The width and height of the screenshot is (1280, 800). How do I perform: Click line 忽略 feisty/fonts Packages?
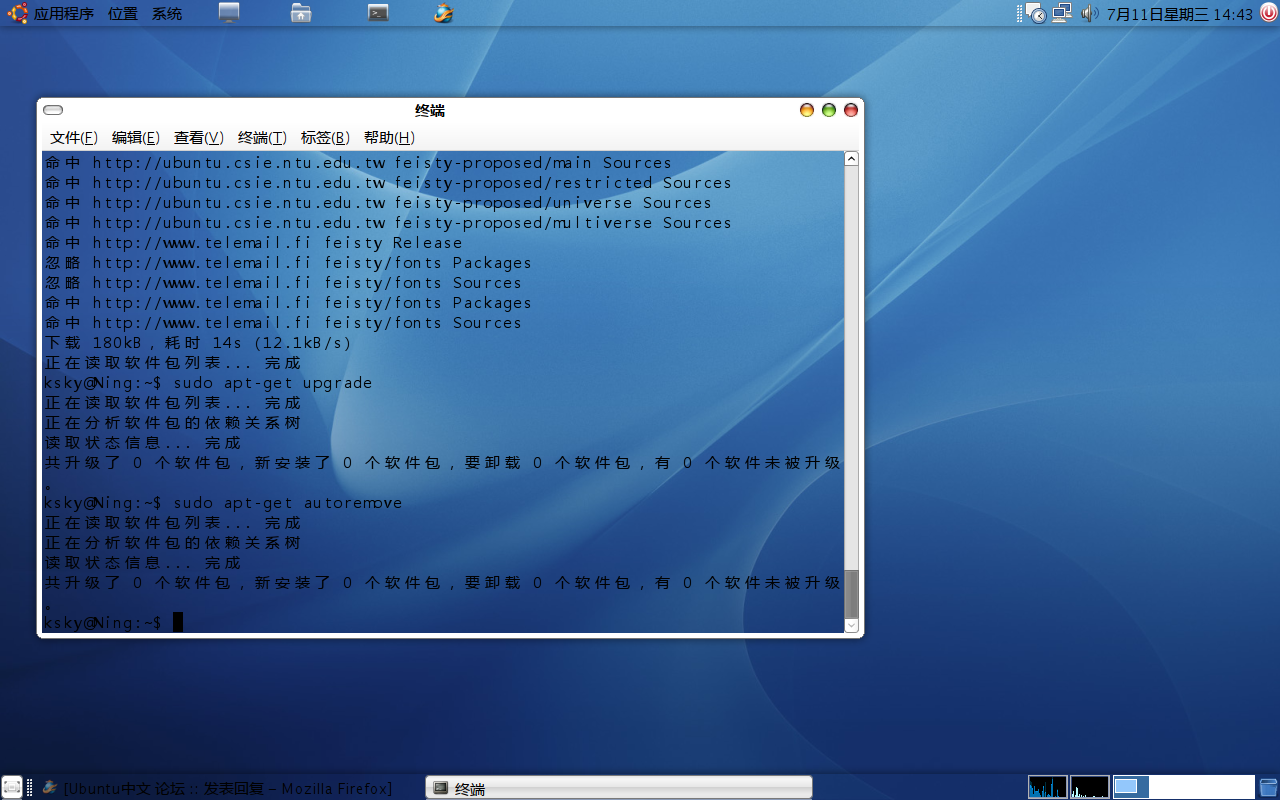pyautogui.click(x=288, y=263)
